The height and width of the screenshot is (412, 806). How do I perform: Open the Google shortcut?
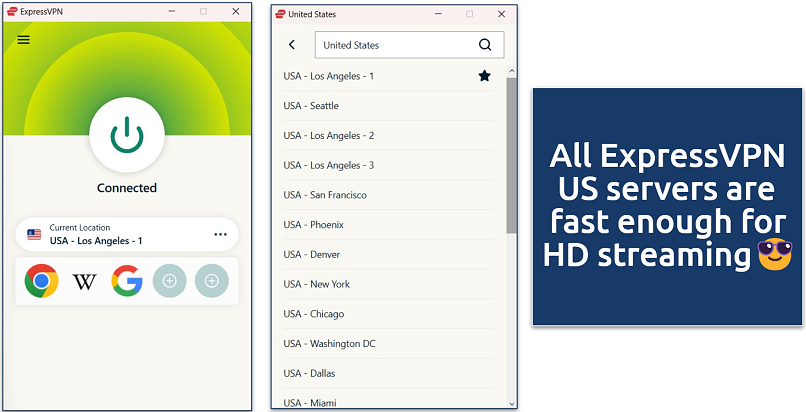click(127, 281)
